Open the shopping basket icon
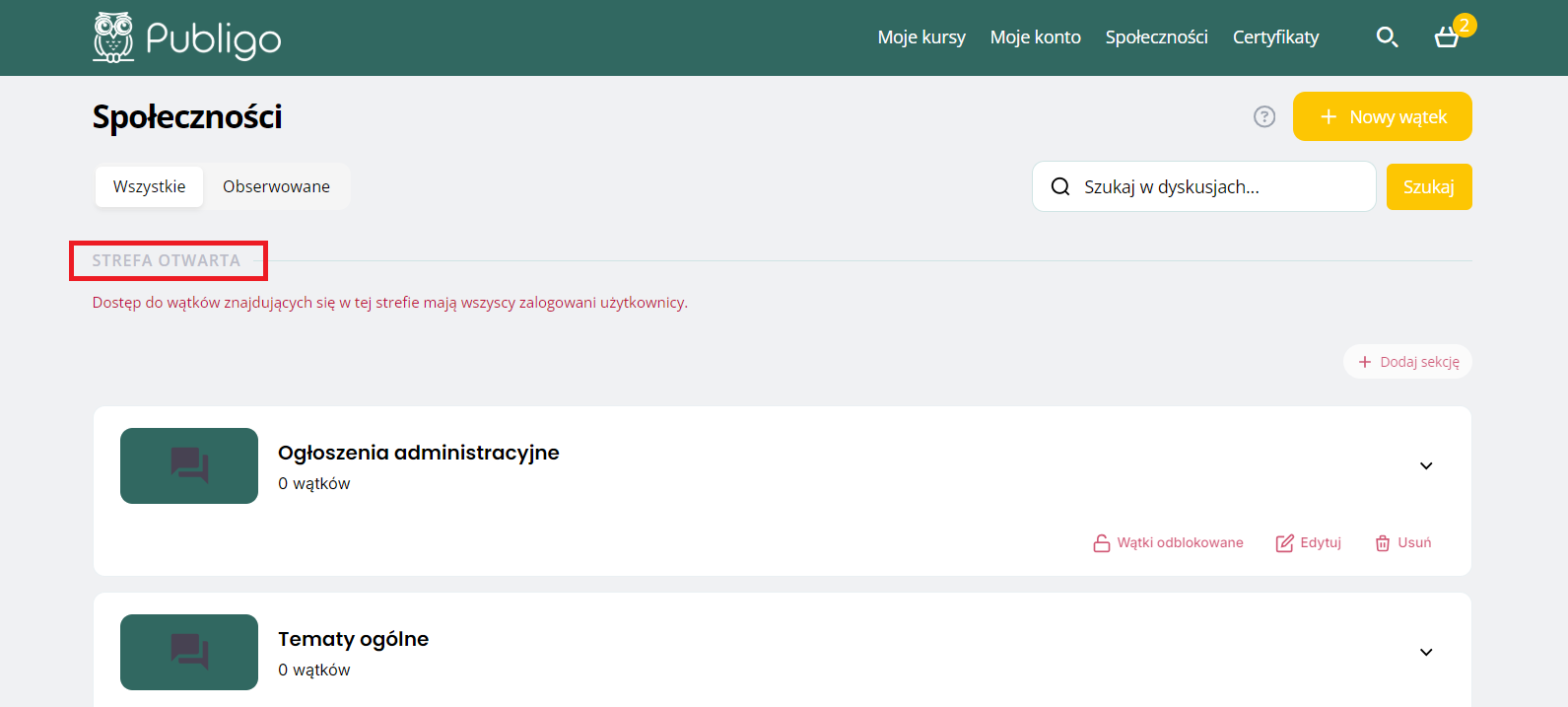 pos(1446,37)
